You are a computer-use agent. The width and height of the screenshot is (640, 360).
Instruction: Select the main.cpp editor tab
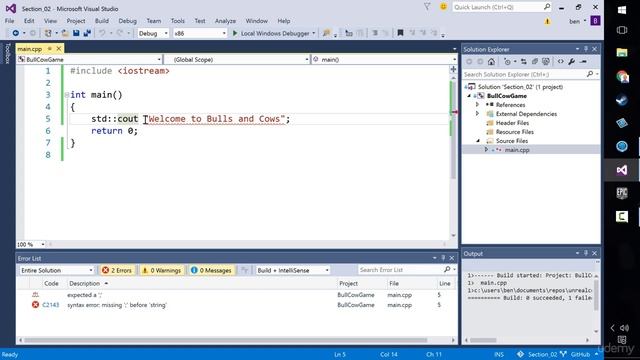pos(30,49)
